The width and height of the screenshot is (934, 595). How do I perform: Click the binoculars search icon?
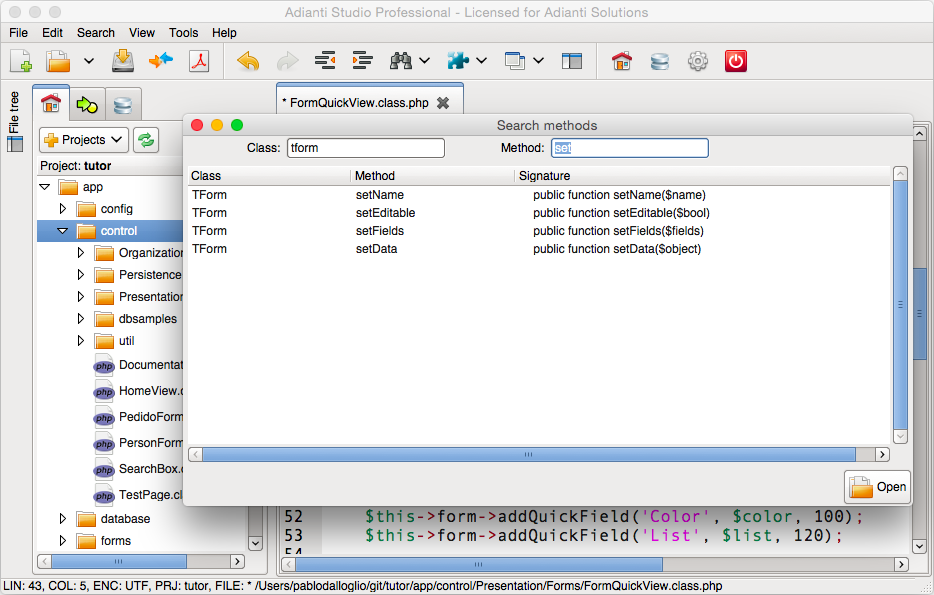401,61
